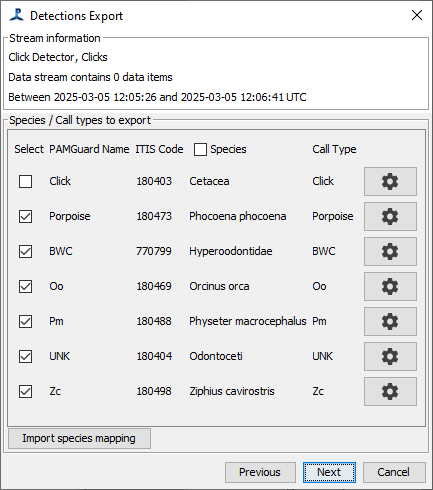Toggle the Species header checkbox
The width and height of the screenshot is (433, 490).
[200, 150]
